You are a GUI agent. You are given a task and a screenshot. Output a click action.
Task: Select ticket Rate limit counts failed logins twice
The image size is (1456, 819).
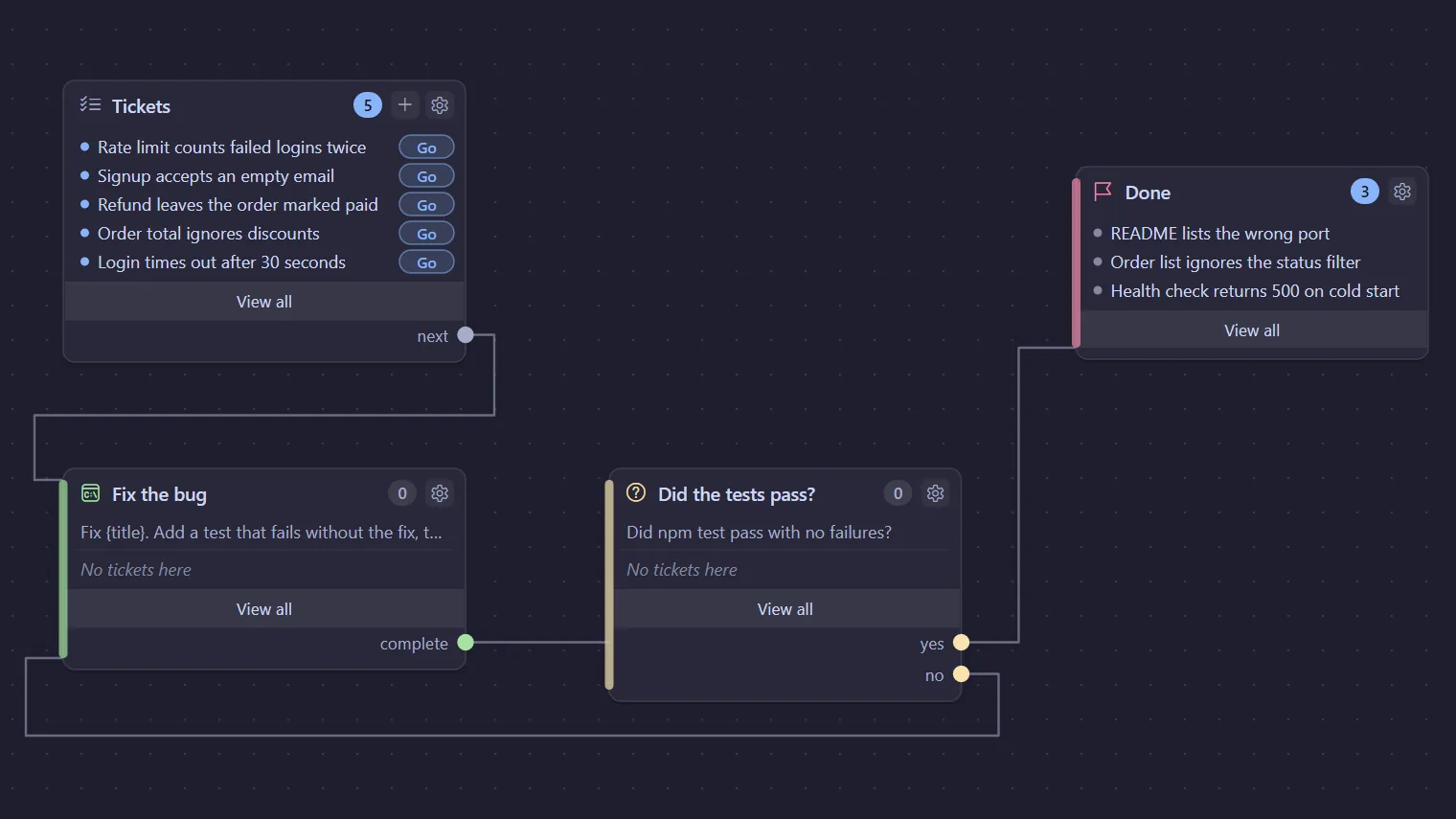232,148
